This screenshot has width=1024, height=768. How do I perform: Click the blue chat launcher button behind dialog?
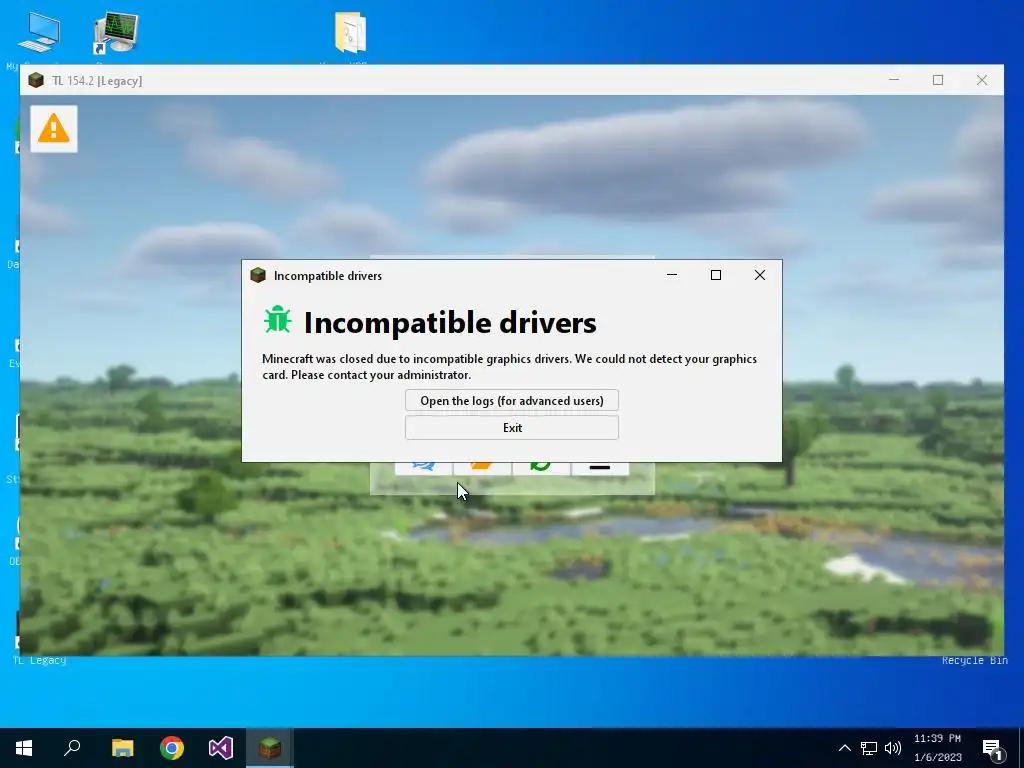click(x=423, y=468)
